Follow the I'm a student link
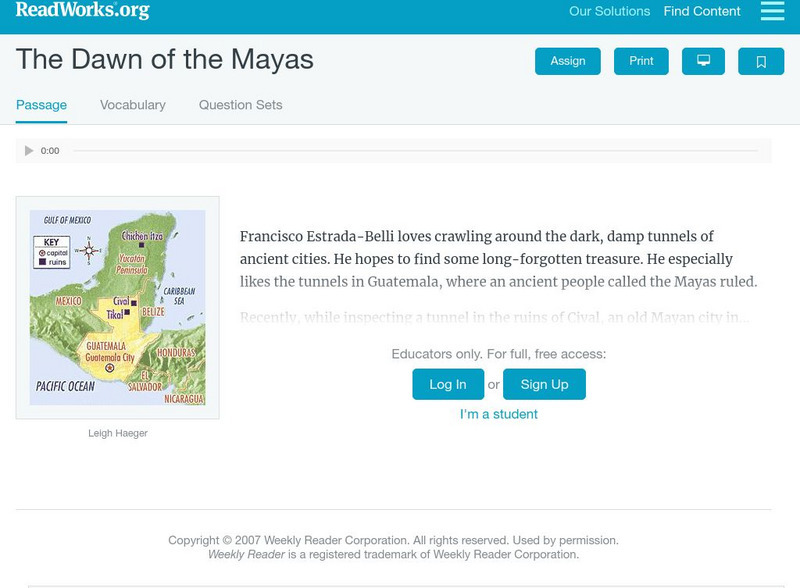Image resolution: width=800 pixels, height=588 pixels. [499, 414]
